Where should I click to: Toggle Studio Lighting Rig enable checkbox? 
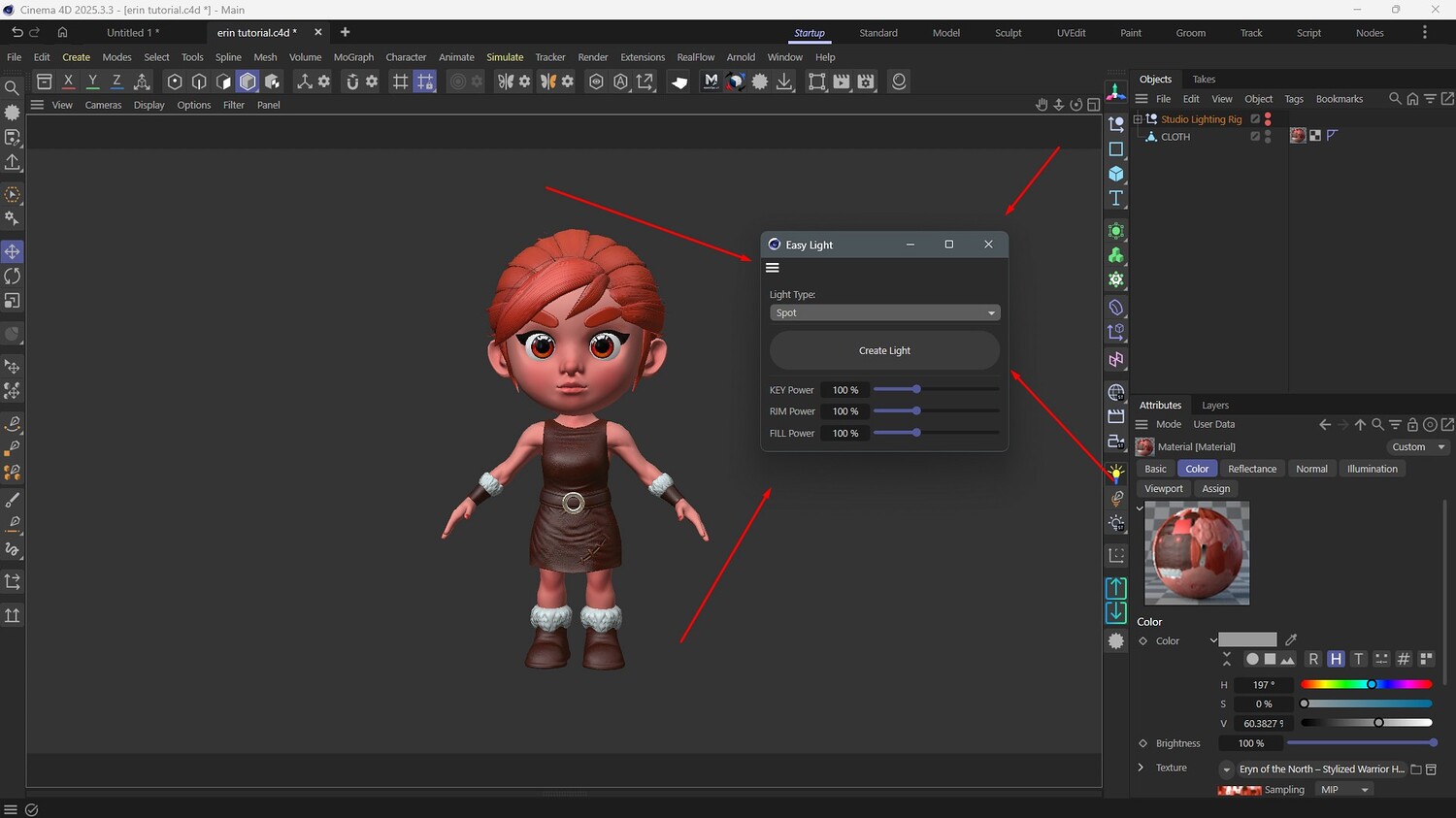coord(1255,119)
